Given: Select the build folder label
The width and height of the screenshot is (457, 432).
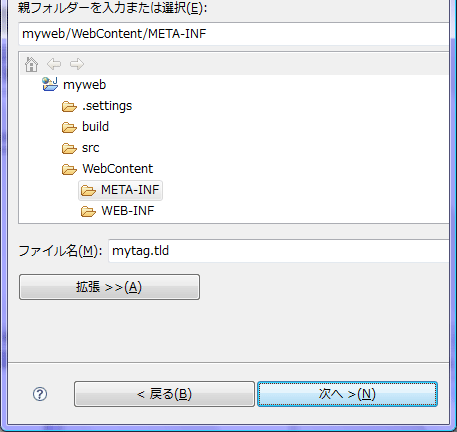Looking at the screenshot, I should tap(95, 127).
